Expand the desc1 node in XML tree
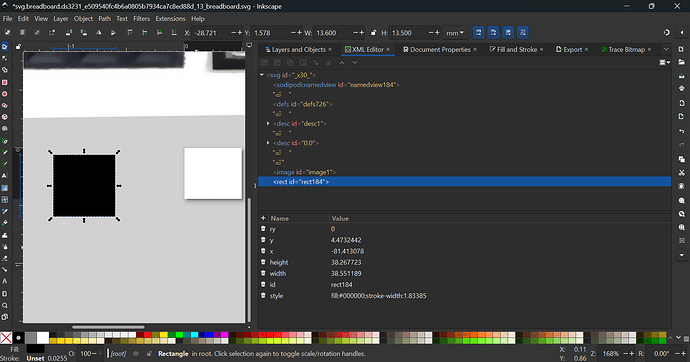Screen dimensions: 690x362 click(268, 124)
